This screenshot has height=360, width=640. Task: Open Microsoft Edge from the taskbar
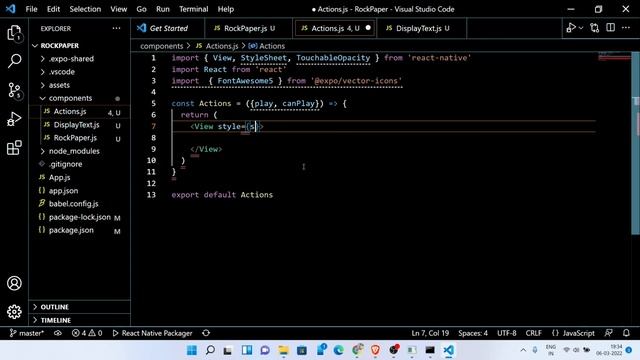click(338, 350)
